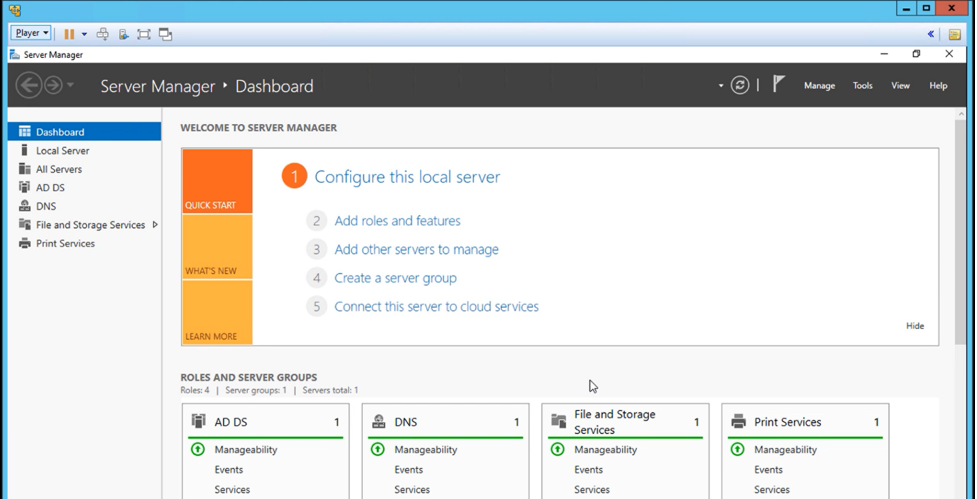Expand File and Storage Services submenu arrow
Screen dimensions: 977x499
pyautogui.click(x=155, y=225)
